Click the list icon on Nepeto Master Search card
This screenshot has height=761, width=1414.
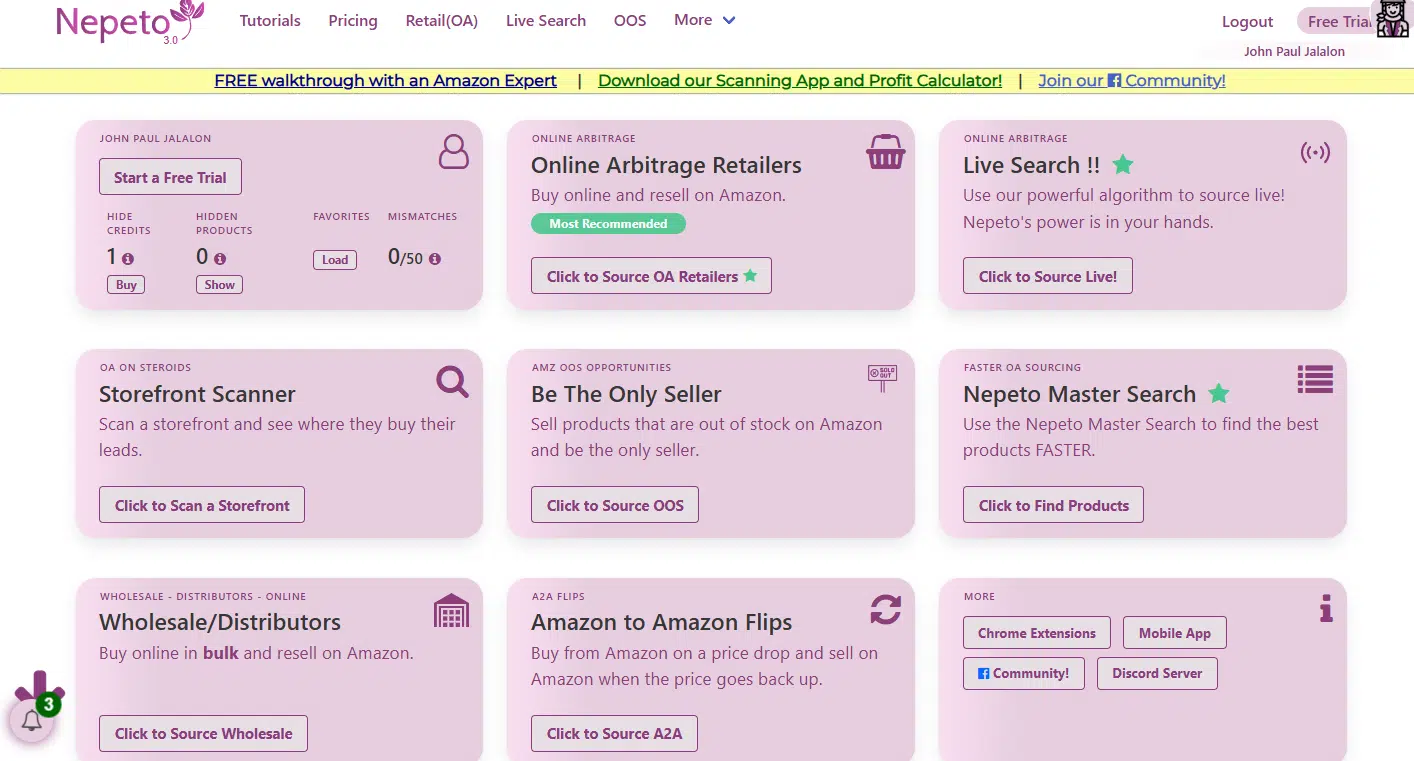pyautogui.click(x=1315, y=379)
